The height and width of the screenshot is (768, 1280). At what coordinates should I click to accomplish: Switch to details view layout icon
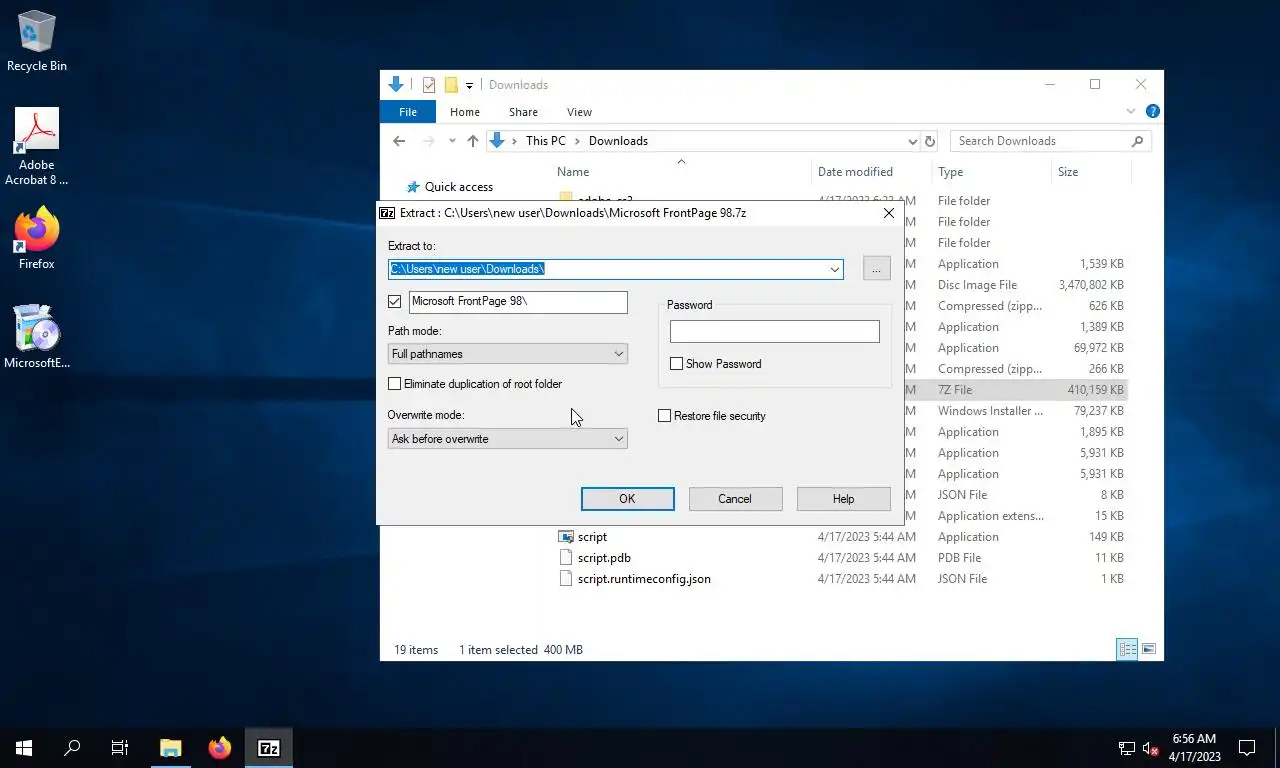pyautogui.click(x=1127, y=649)
